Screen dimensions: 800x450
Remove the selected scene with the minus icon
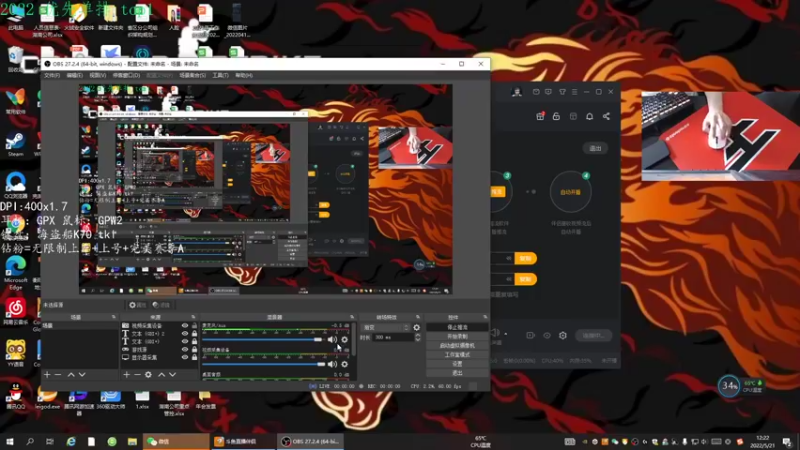pos(58,374)
